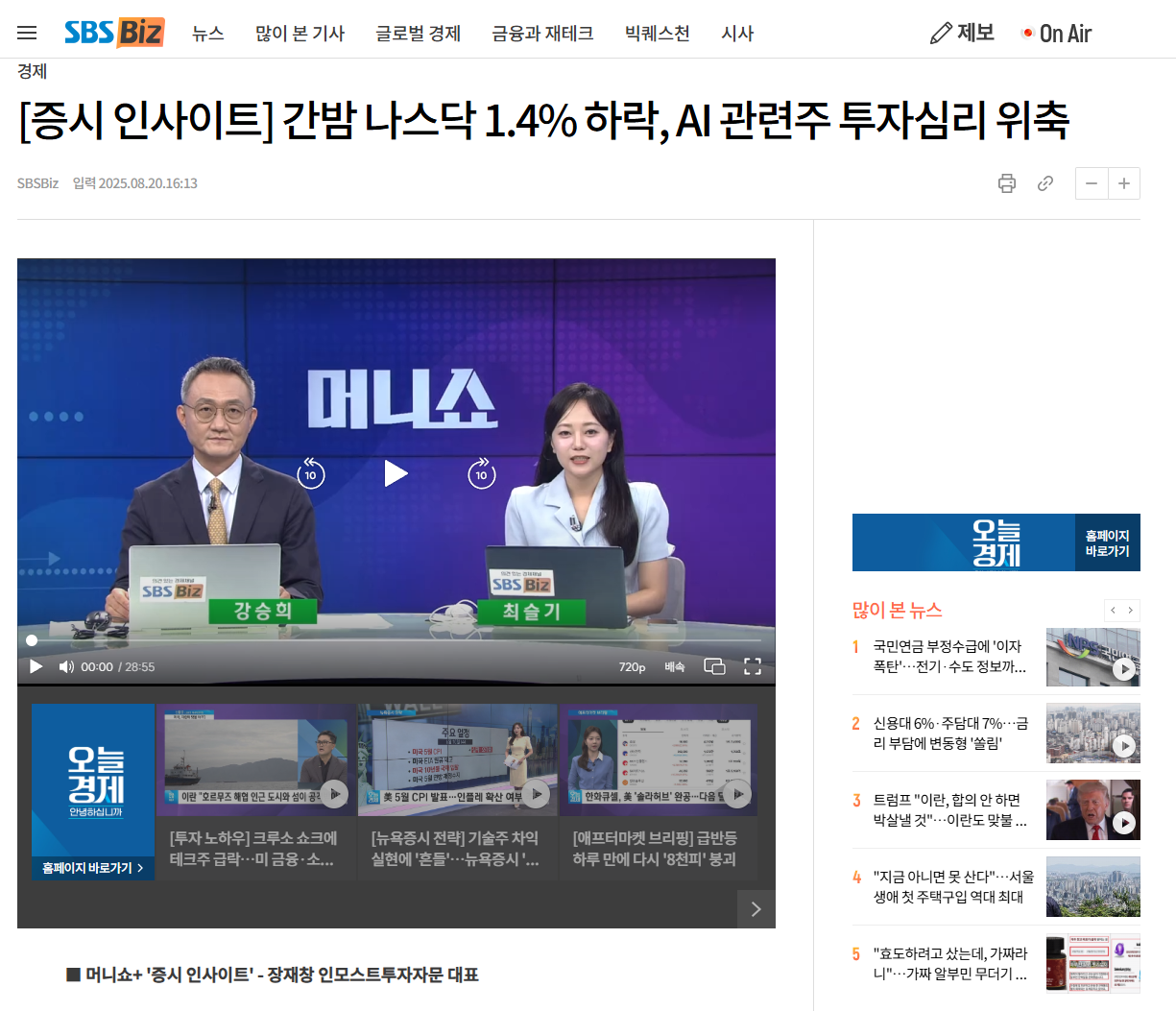
Task: Click [투자 노하우] 크루즈 쇼크 headline text
Action: [x=253, y=849]
